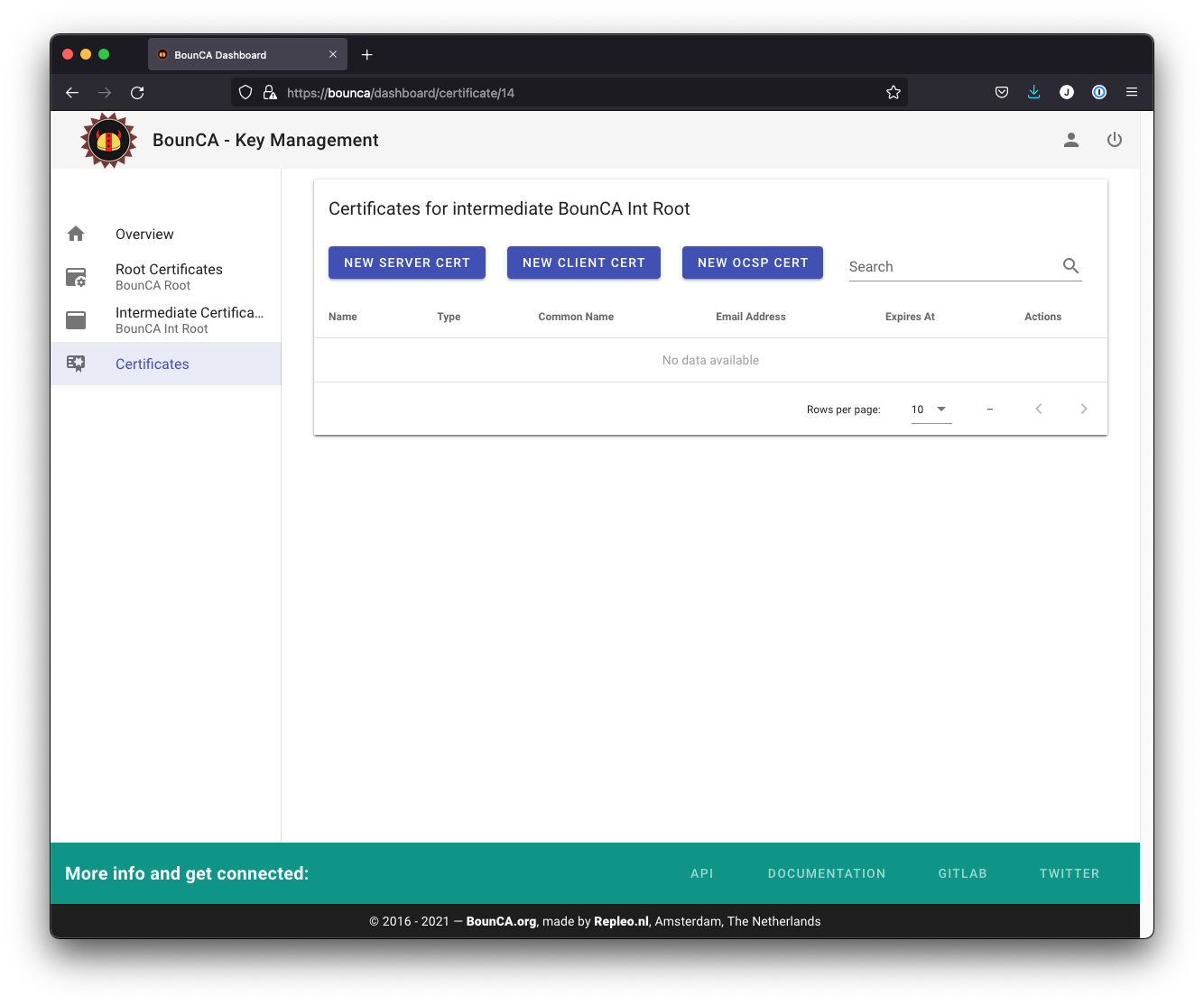Open the Pocket save icon
The image size is (1204, 1005).
tap(1002, 92)
